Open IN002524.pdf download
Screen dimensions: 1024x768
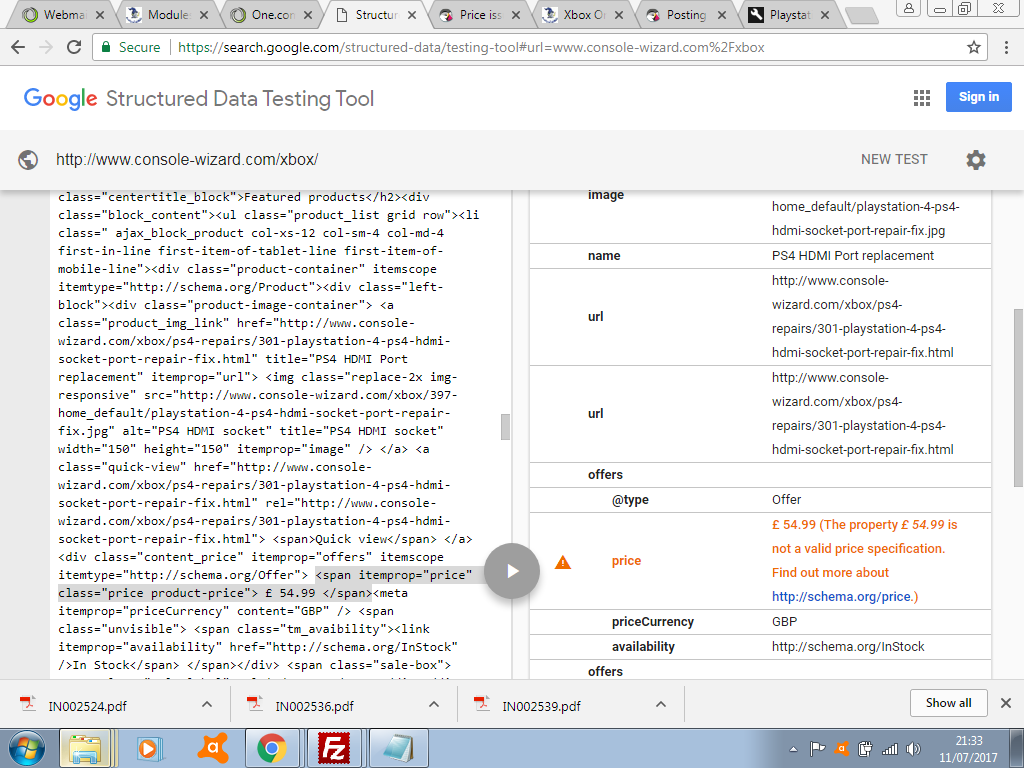click(87, 706)
